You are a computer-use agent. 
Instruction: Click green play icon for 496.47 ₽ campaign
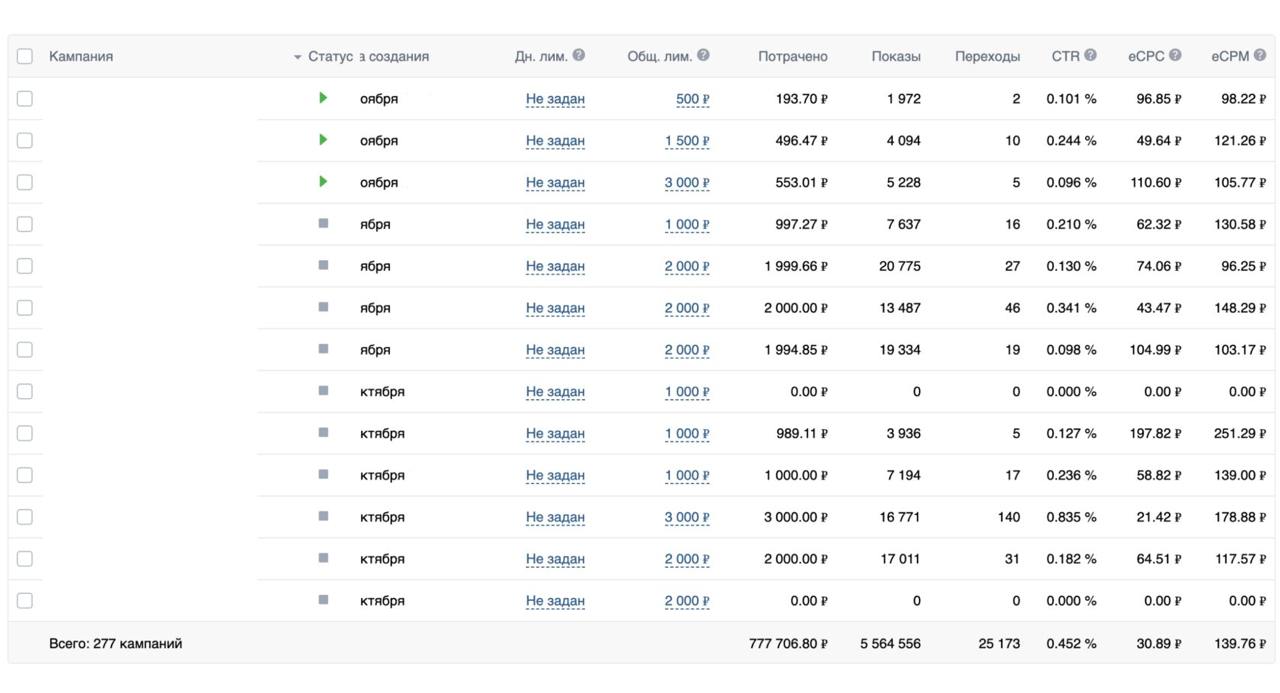pyautogui.click(x=323, y=140)
